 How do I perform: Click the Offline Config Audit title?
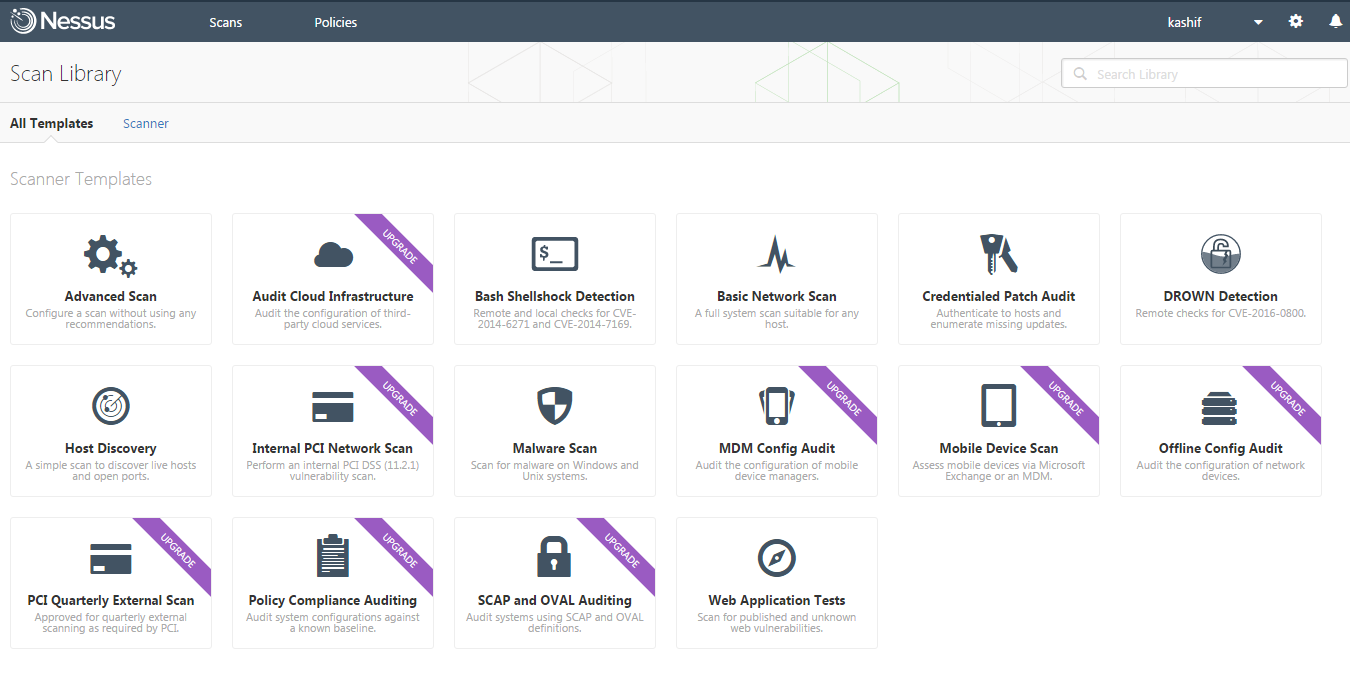[1221, 448]
